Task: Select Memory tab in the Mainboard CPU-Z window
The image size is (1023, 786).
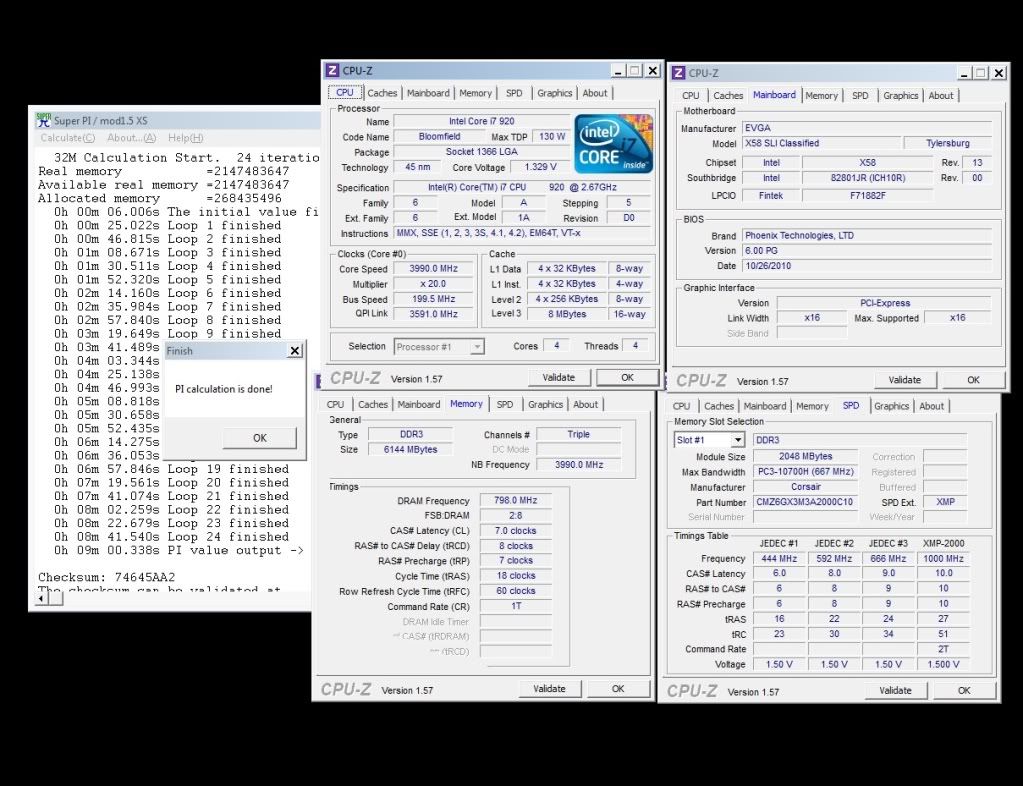Action: click(x=821, y=96)
